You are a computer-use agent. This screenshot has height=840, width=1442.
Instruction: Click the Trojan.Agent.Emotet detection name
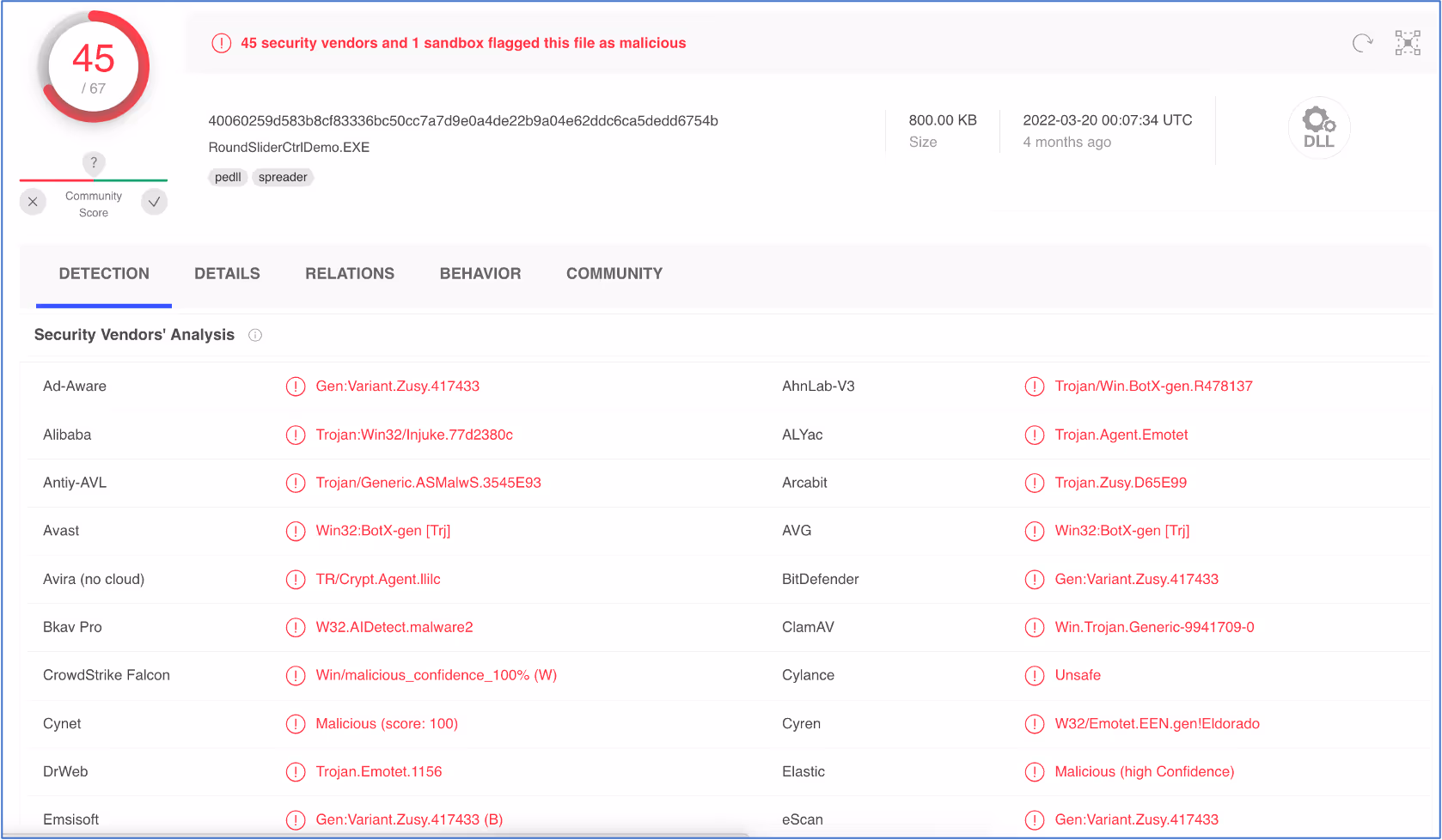[1121, 435]
